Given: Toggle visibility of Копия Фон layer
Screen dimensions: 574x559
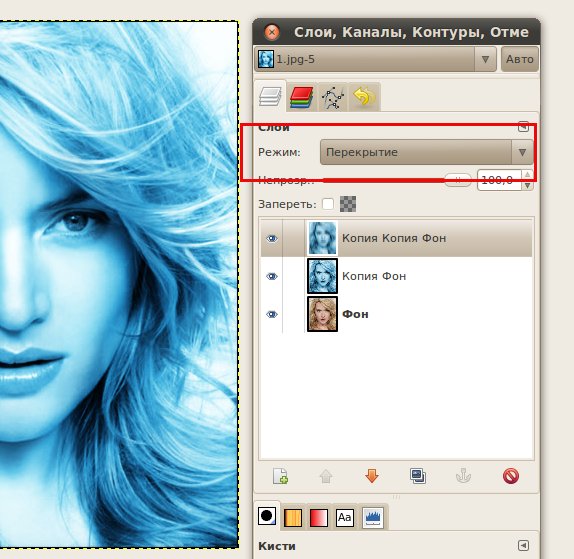Looking at the screenshot, I should pos(272,276).
